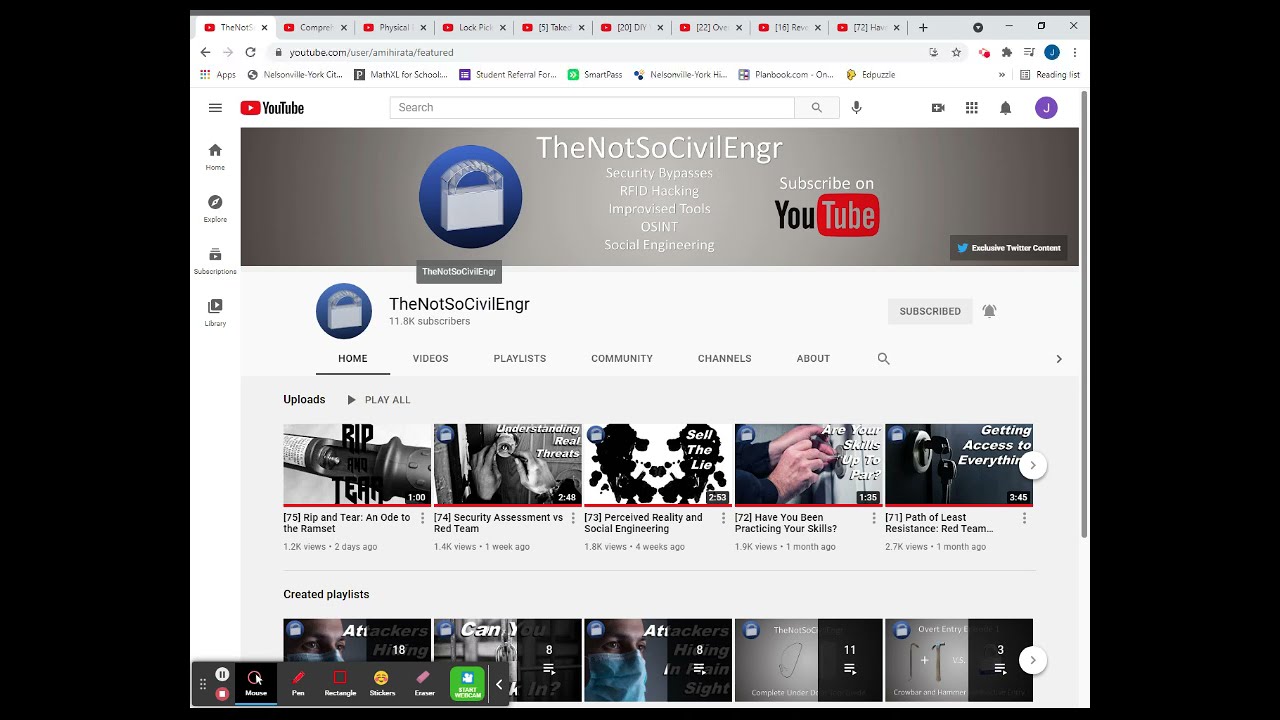
Task: Open Library in the sidebar
Action: point(215,313)
